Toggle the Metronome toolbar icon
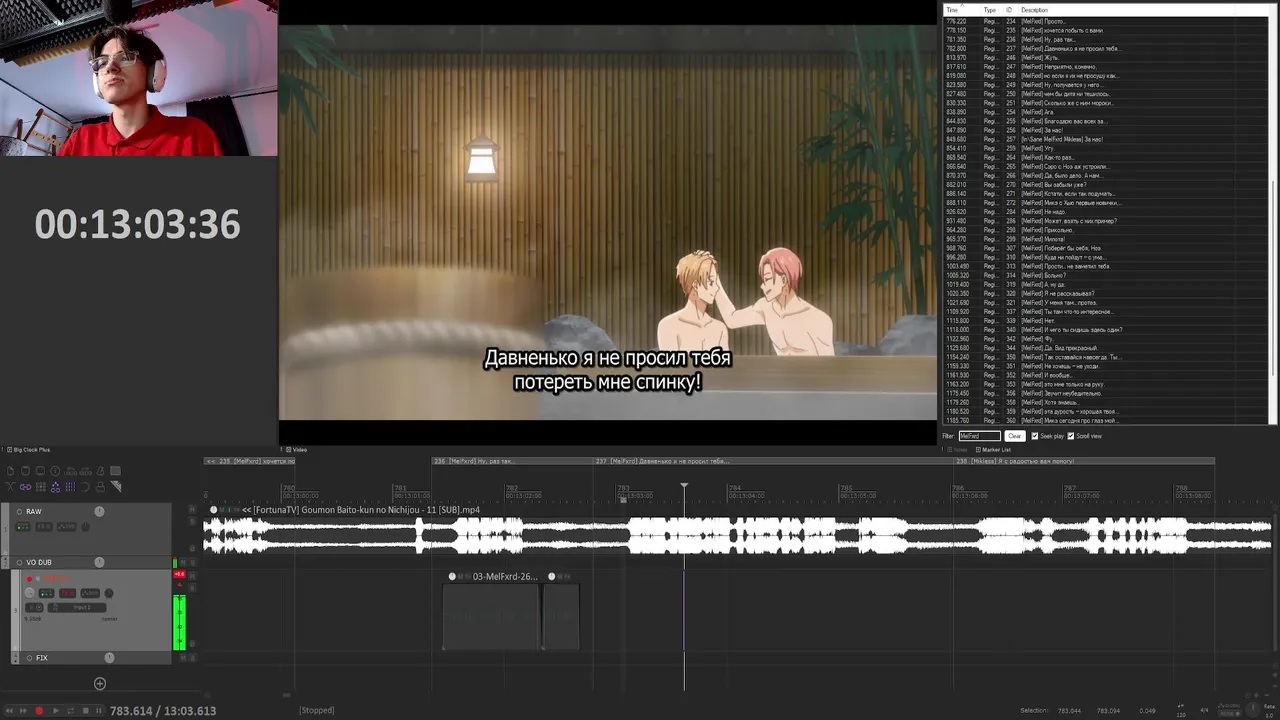This screenshot has width=1280, height=720. tap(100, 471)
